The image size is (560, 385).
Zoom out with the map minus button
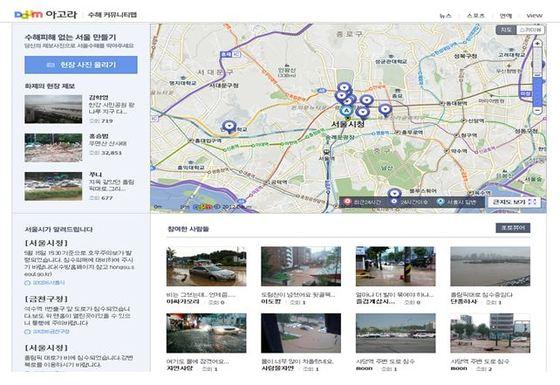(x=538, y=111)
